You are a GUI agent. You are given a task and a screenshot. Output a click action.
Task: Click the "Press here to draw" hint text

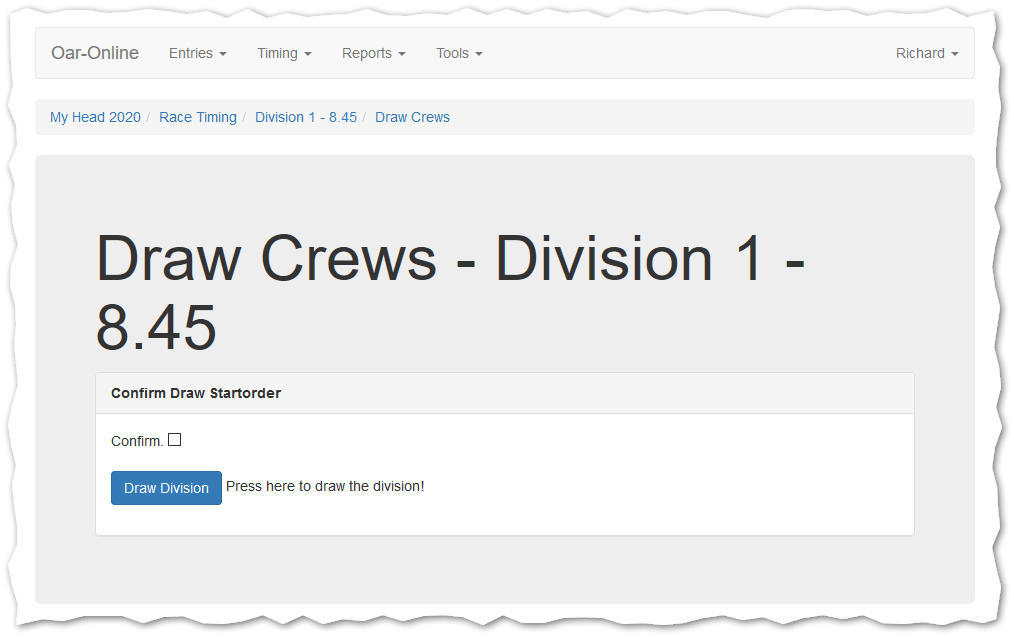tap(325, 486)
